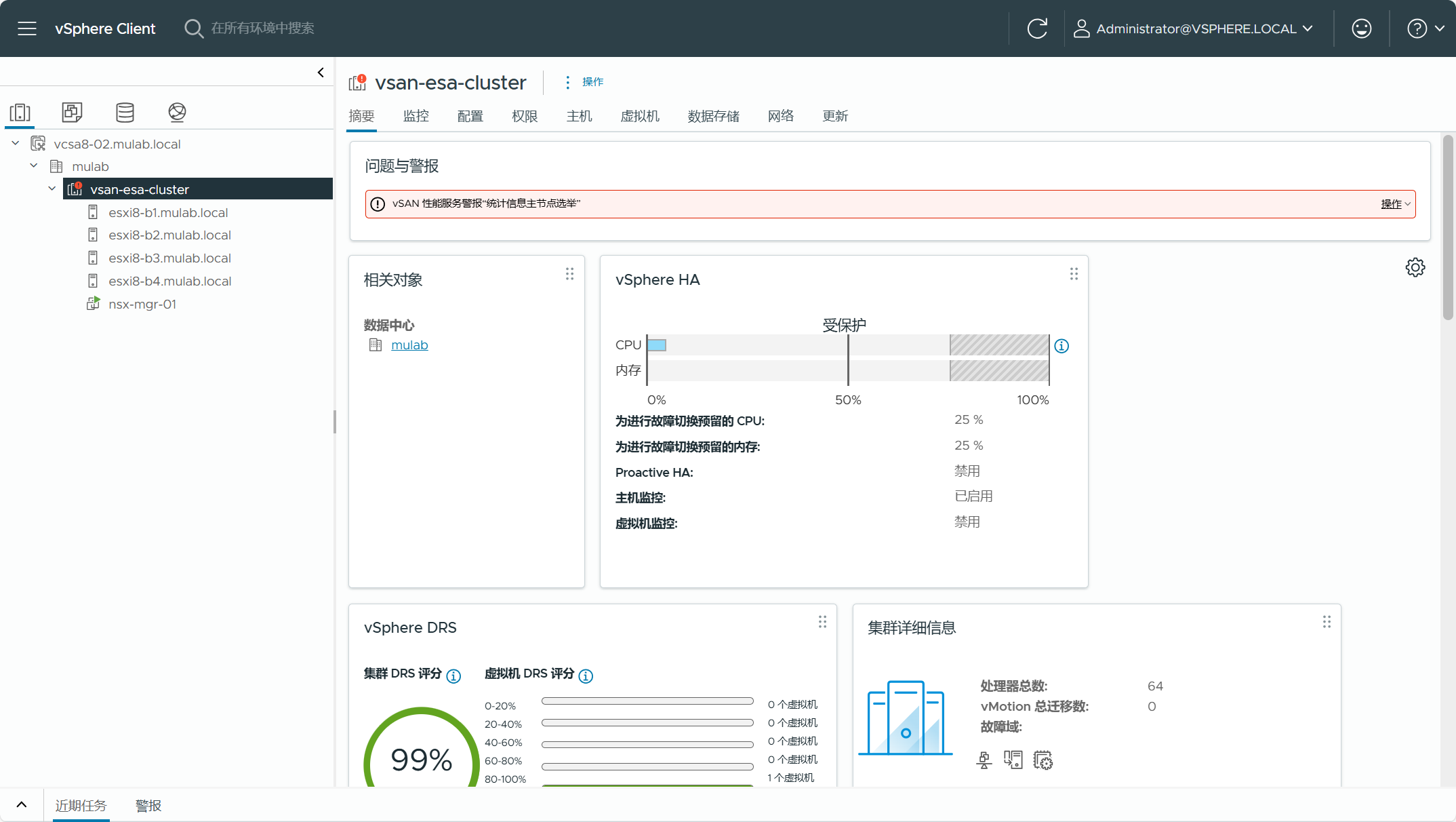The height and width of the screenshot is (822, 1456).
Task: Click cluster DRS score info icon
Action: click(454, 676)
